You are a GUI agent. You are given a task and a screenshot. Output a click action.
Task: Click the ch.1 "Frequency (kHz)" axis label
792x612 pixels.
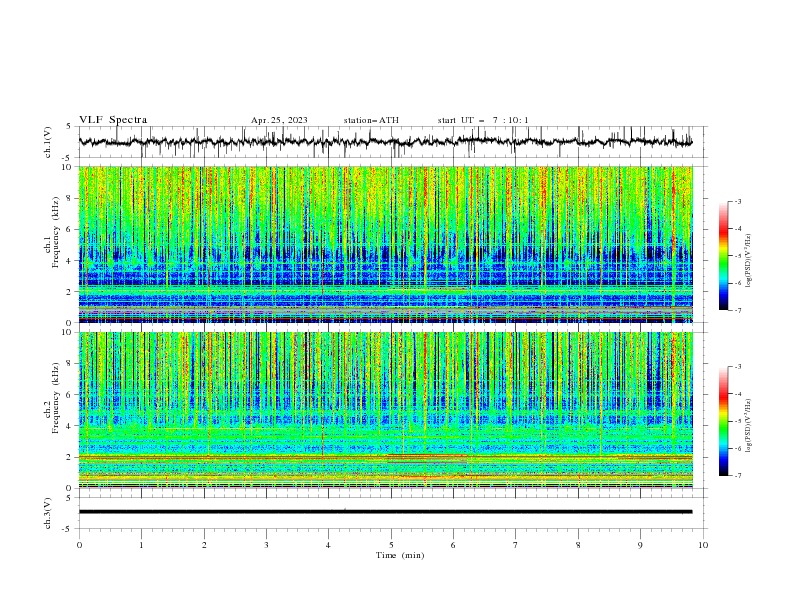55,230
